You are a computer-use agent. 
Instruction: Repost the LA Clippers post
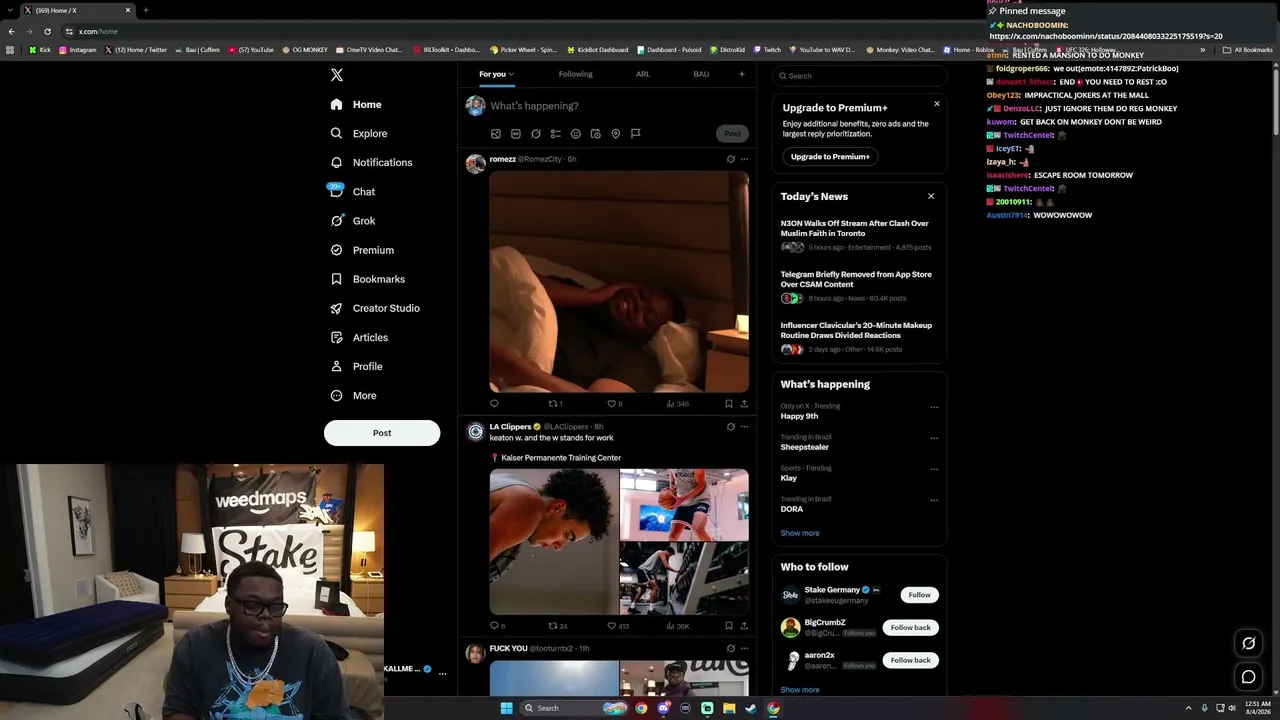[558, 626]
